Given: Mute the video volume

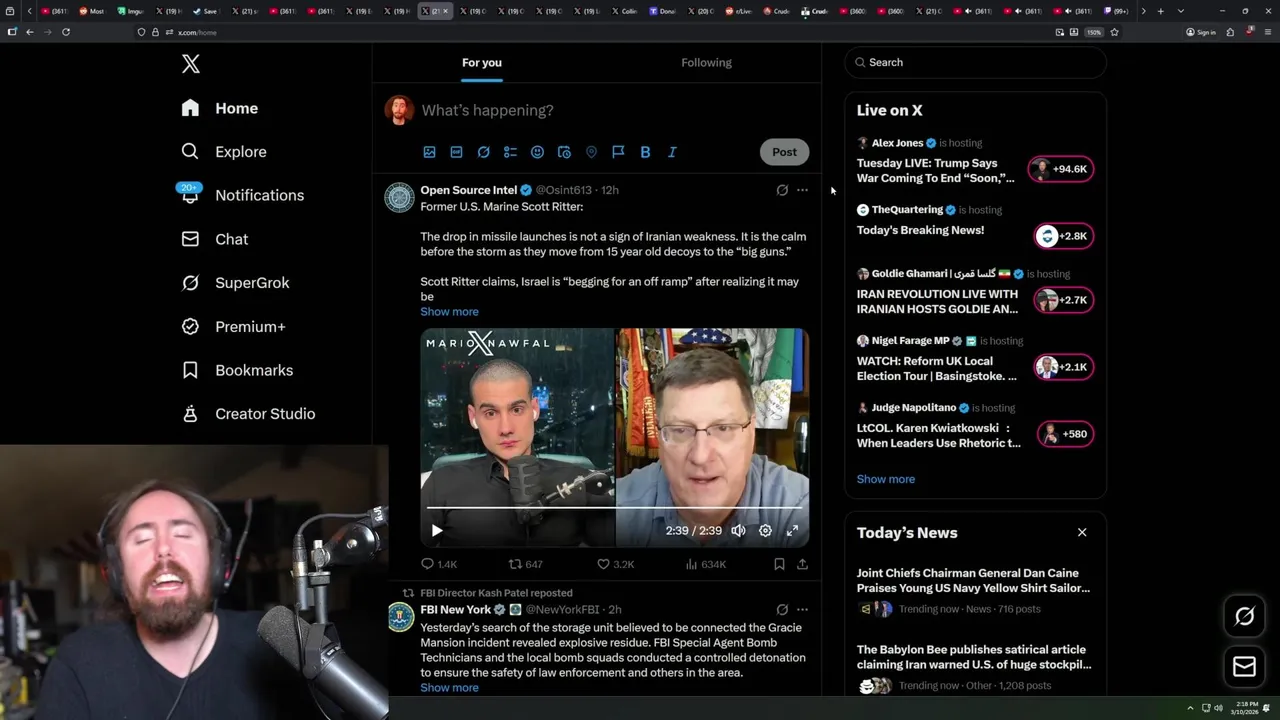Looking at the screenshot, I should coord(738,531).
